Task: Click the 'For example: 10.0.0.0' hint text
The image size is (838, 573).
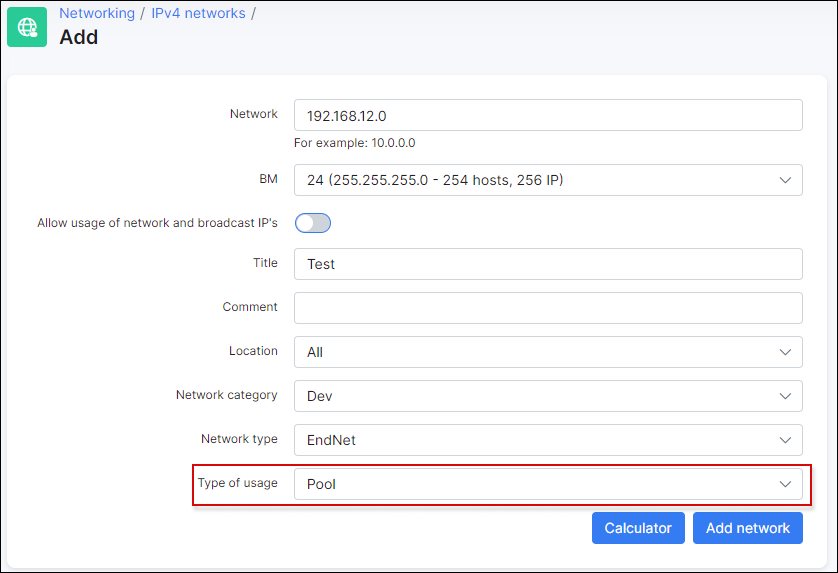Action: coord(354,143)
